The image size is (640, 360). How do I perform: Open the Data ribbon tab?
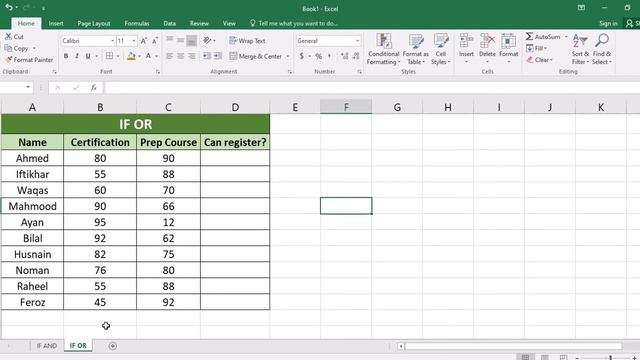[170, 23]
